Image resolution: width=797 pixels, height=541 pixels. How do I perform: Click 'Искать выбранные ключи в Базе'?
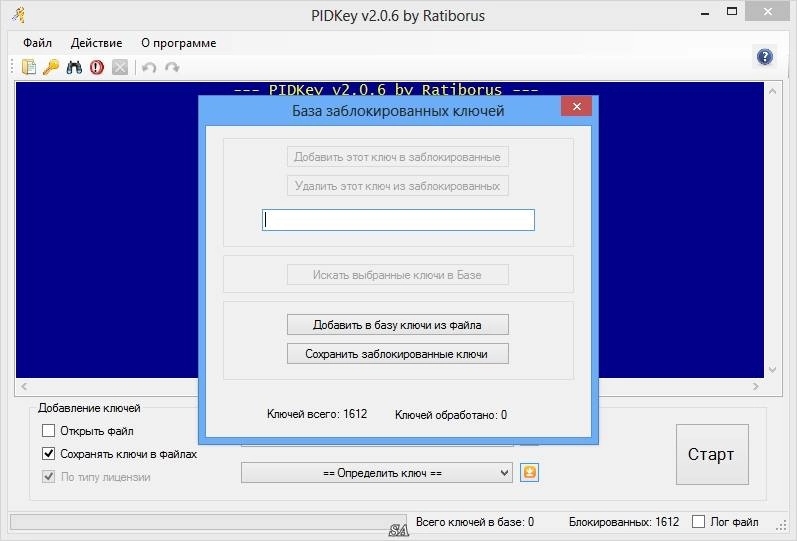tap(397, 275)
